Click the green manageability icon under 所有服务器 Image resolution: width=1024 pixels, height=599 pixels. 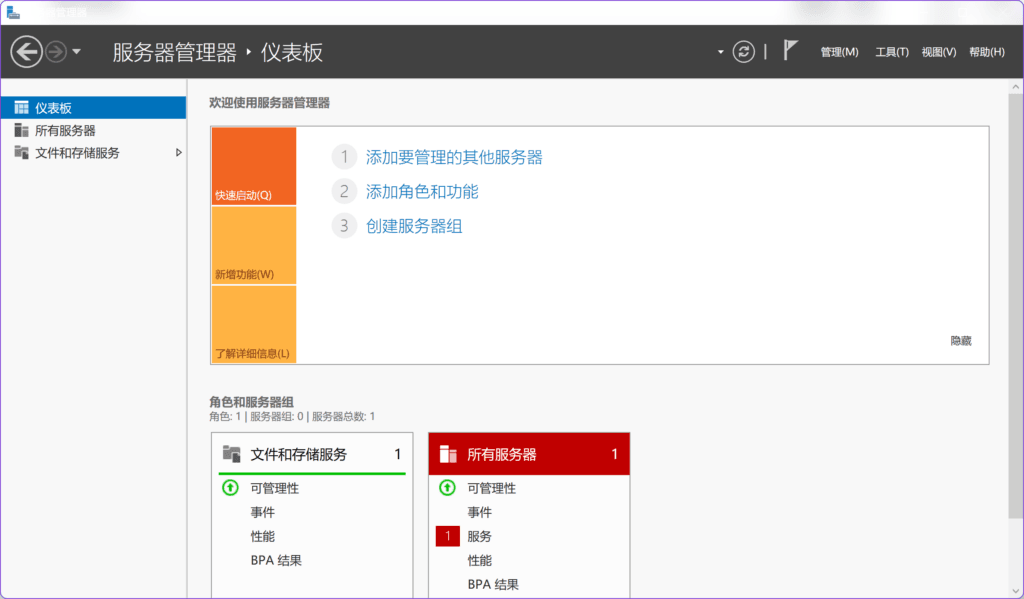click(447, 488)
